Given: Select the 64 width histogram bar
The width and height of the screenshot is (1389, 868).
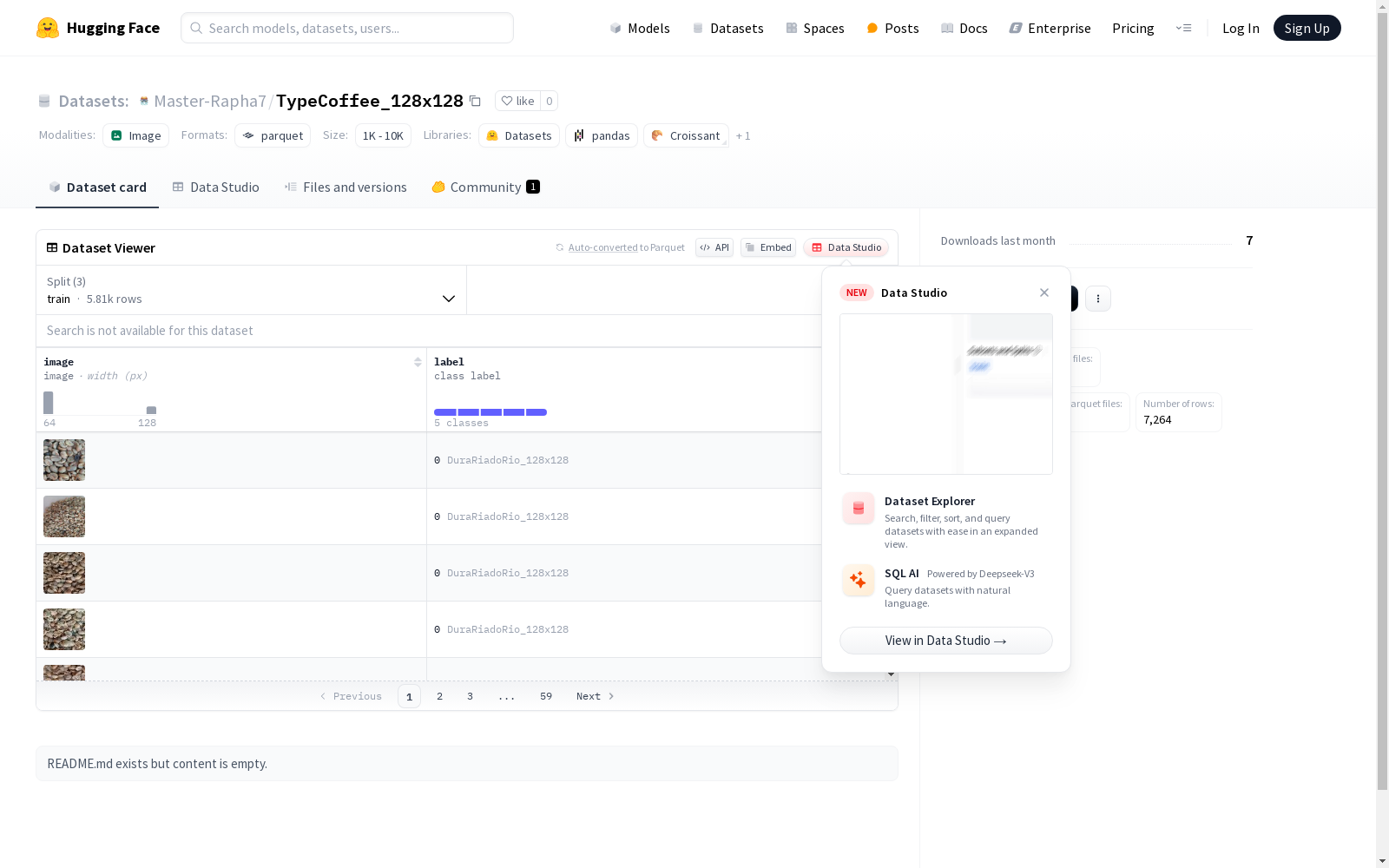Looking at the screenshot, I should [x=49, y=403].
